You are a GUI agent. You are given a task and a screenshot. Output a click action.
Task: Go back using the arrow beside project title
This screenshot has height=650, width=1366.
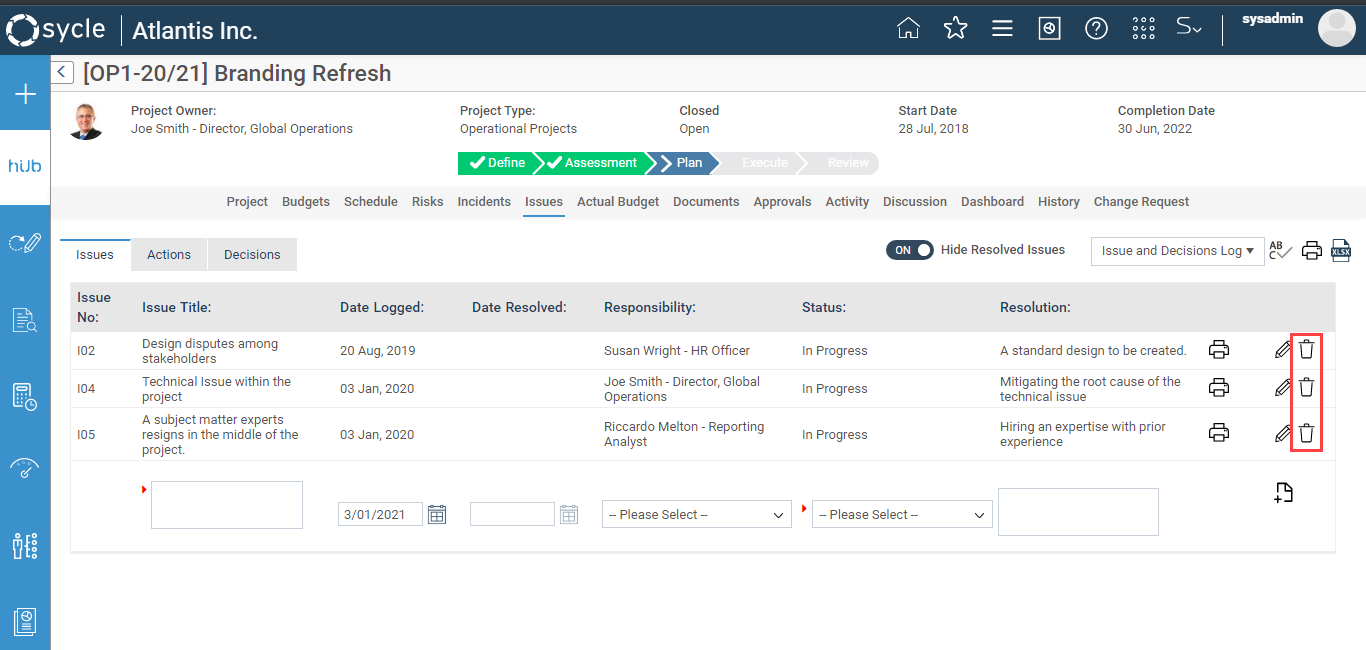pos(62,72)
